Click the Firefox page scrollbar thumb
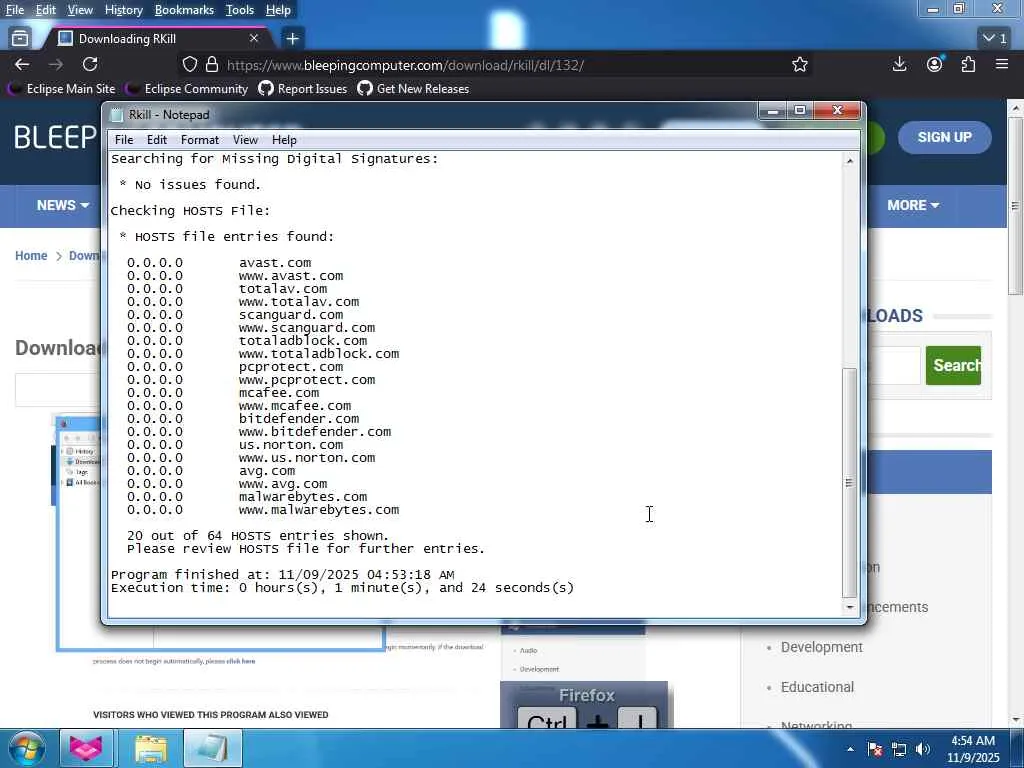 1015,206
